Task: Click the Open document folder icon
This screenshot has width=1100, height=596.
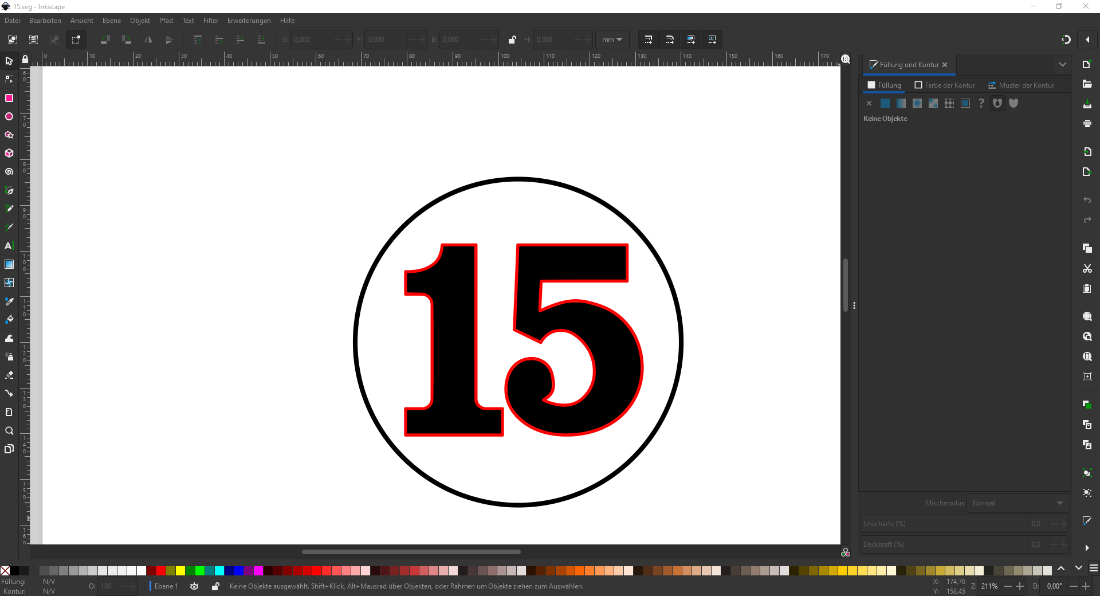Action: pos(1087,84)
